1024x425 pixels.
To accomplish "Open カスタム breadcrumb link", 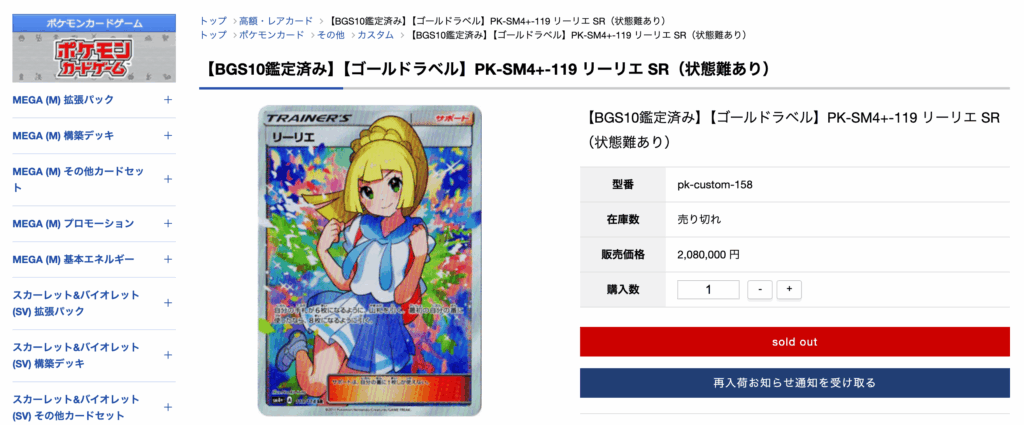I will click(376, 35).
